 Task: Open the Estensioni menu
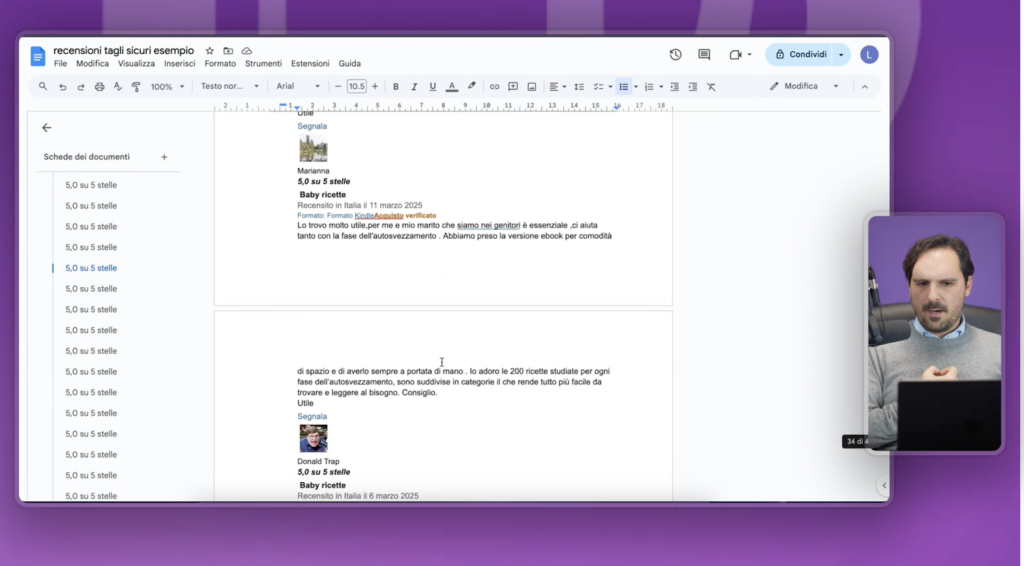310,63
